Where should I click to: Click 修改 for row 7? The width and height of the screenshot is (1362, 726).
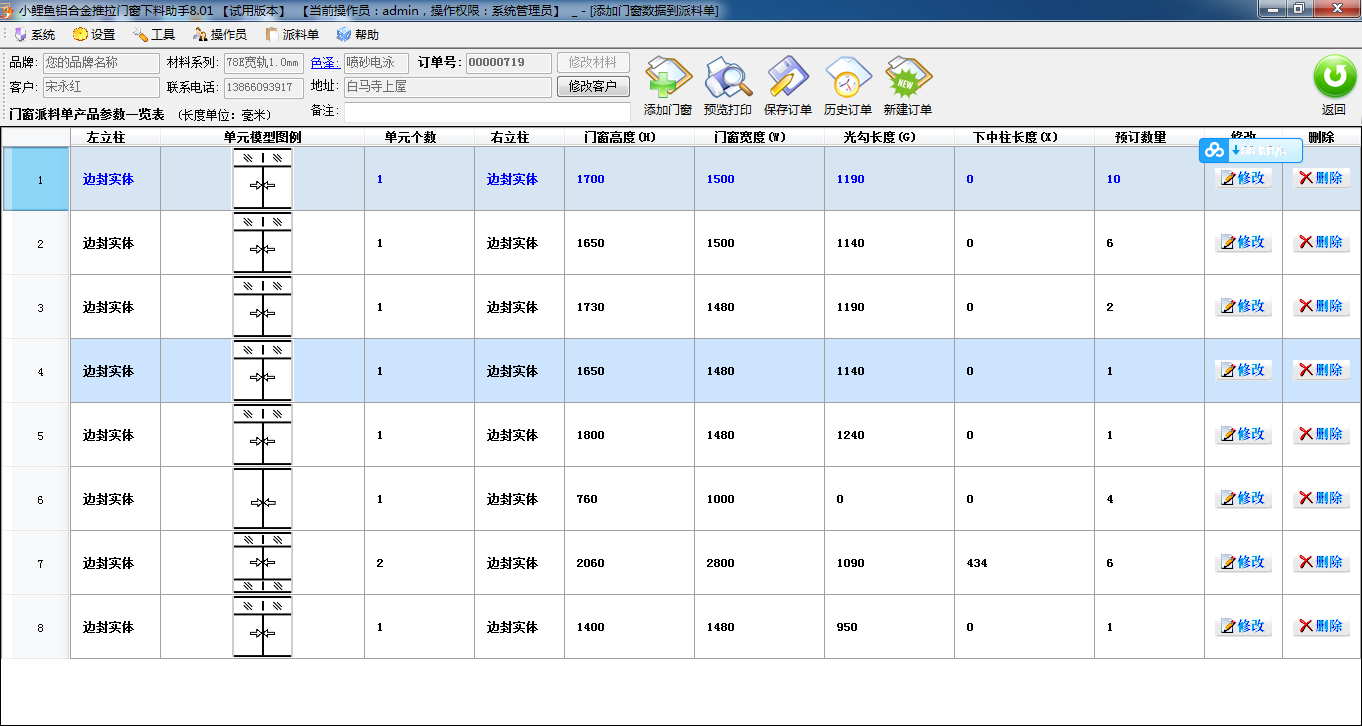click(1243, 562)
